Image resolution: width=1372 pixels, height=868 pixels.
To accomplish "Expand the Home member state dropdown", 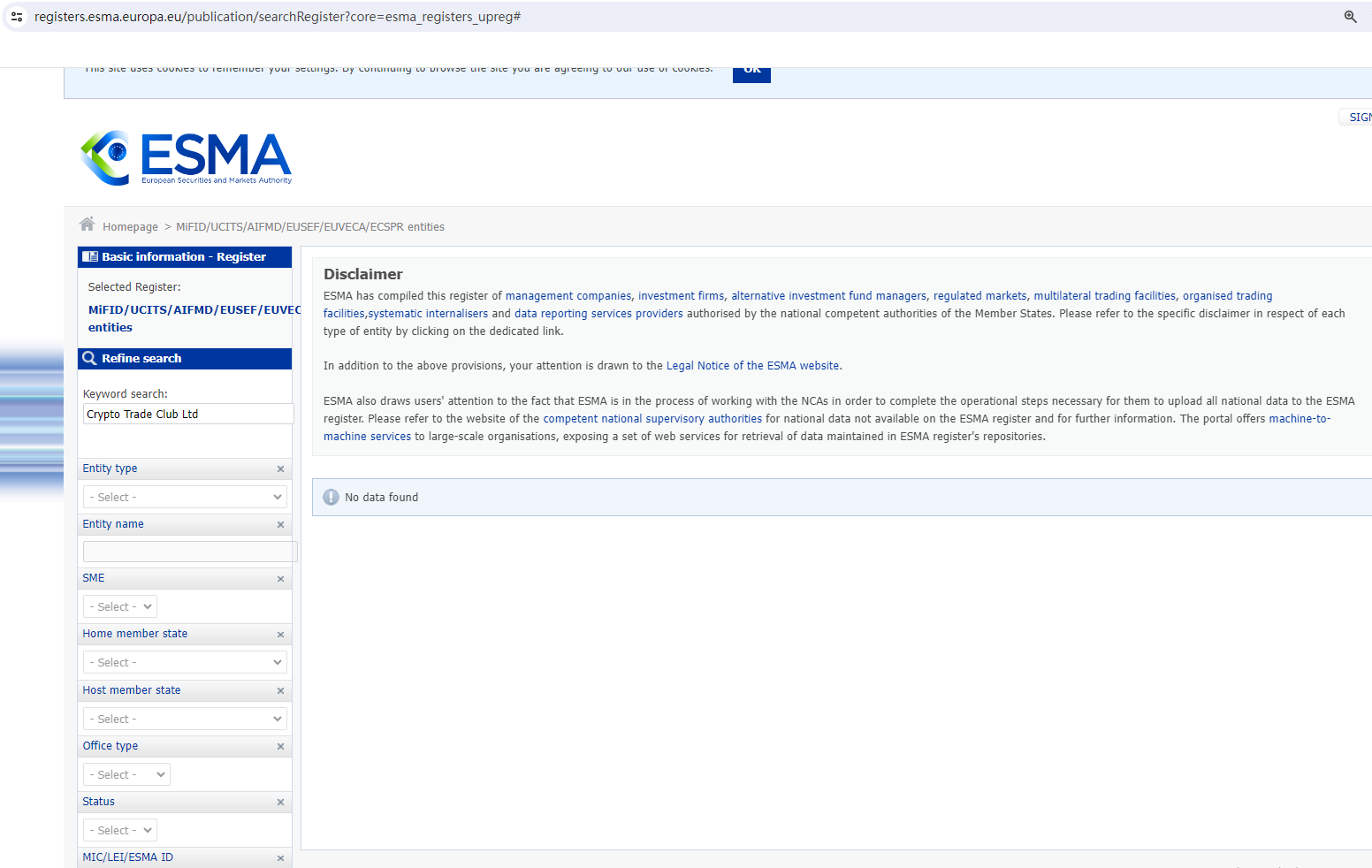I will (x=185, y=662).
